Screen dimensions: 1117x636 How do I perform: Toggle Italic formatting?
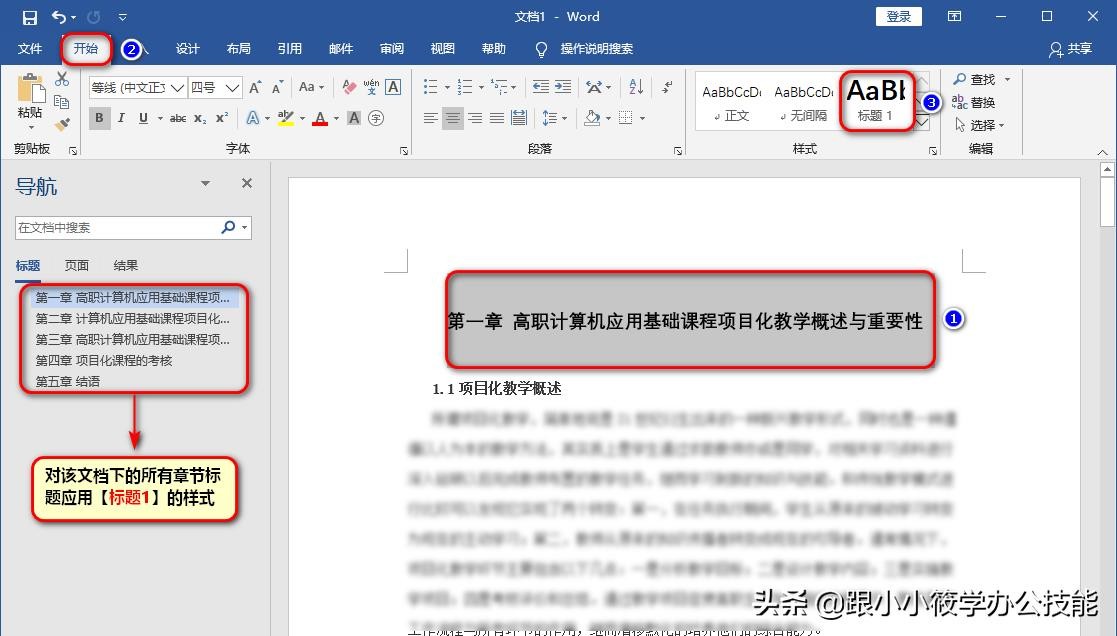pyautogui.click(x=121, y=118)
